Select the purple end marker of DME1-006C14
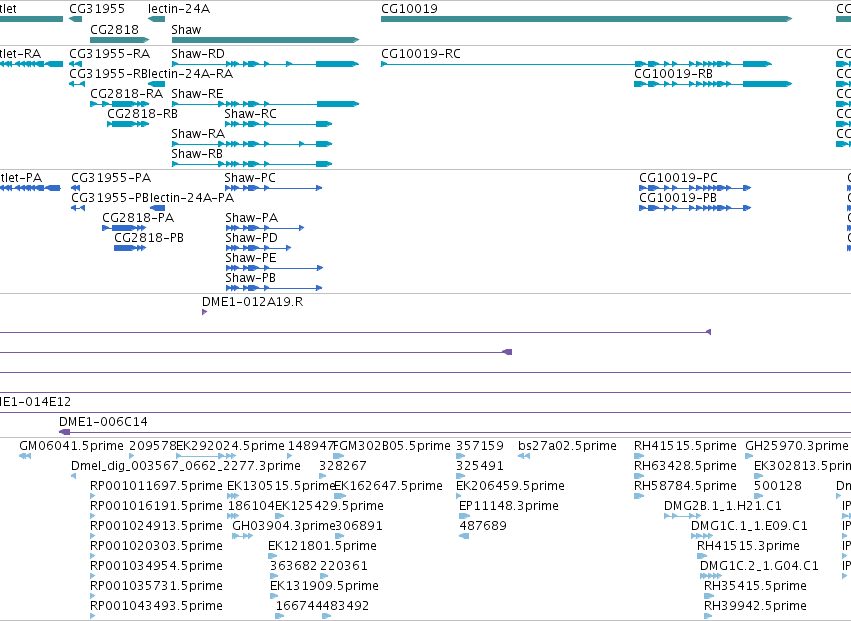This screenshot has height=621, width=851. tap(64, 432)
